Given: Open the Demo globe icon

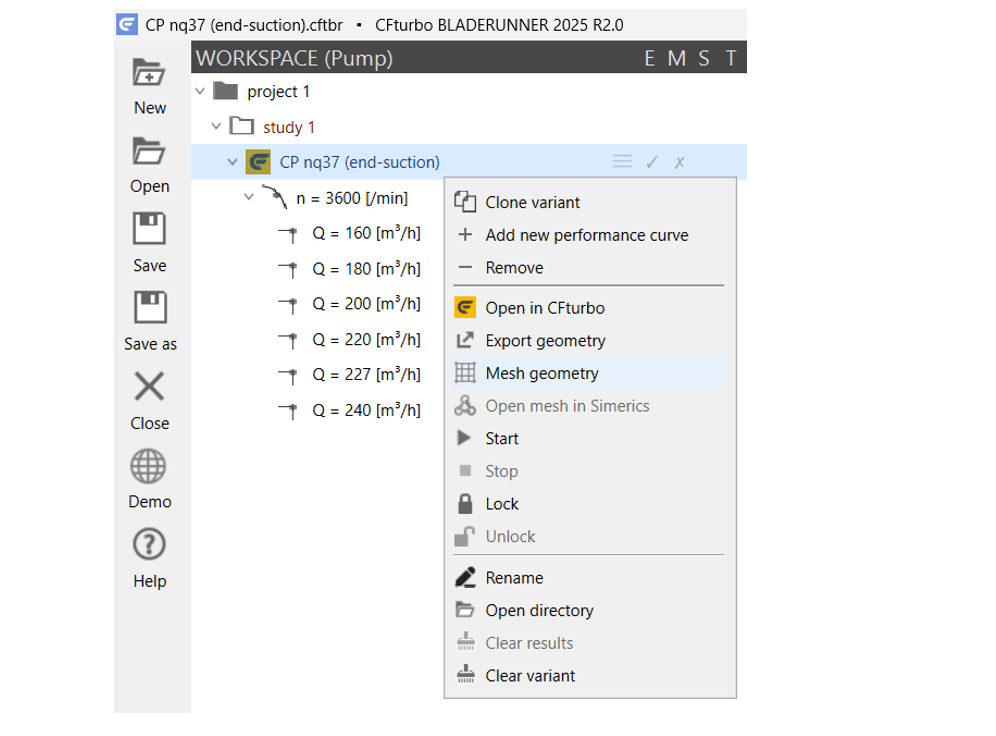Looking at the screenshot, I should [148, 466].
